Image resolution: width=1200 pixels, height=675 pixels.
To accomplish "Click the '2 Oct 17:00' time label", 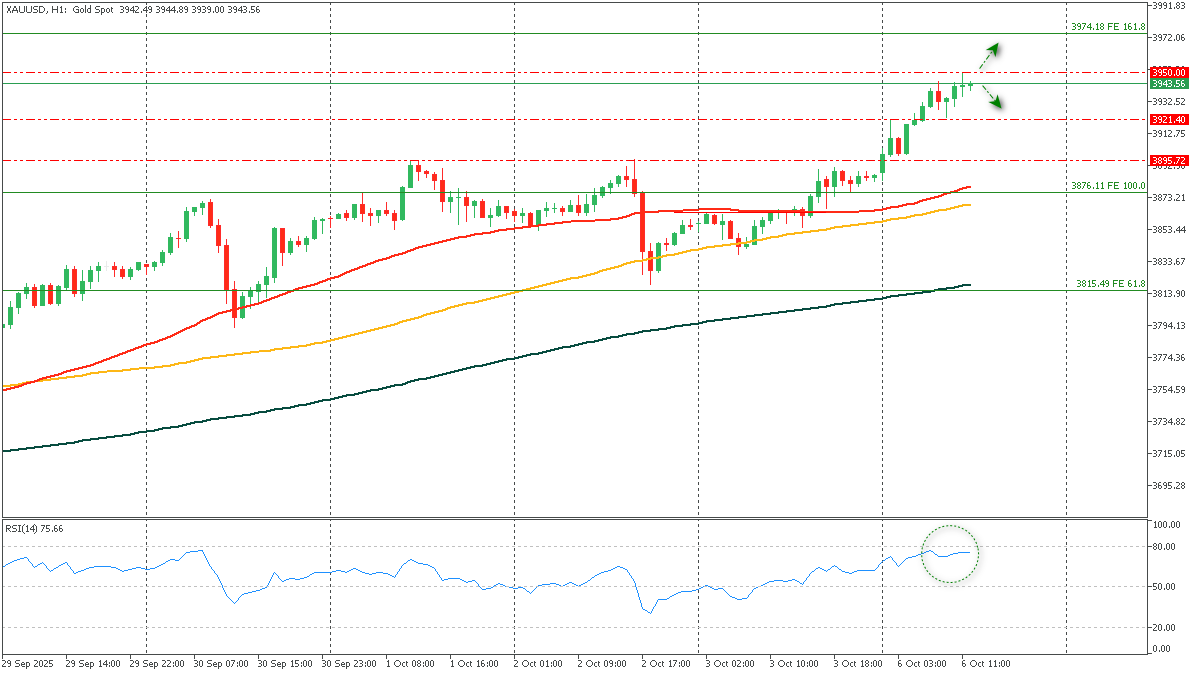I will tap(665, 663).
